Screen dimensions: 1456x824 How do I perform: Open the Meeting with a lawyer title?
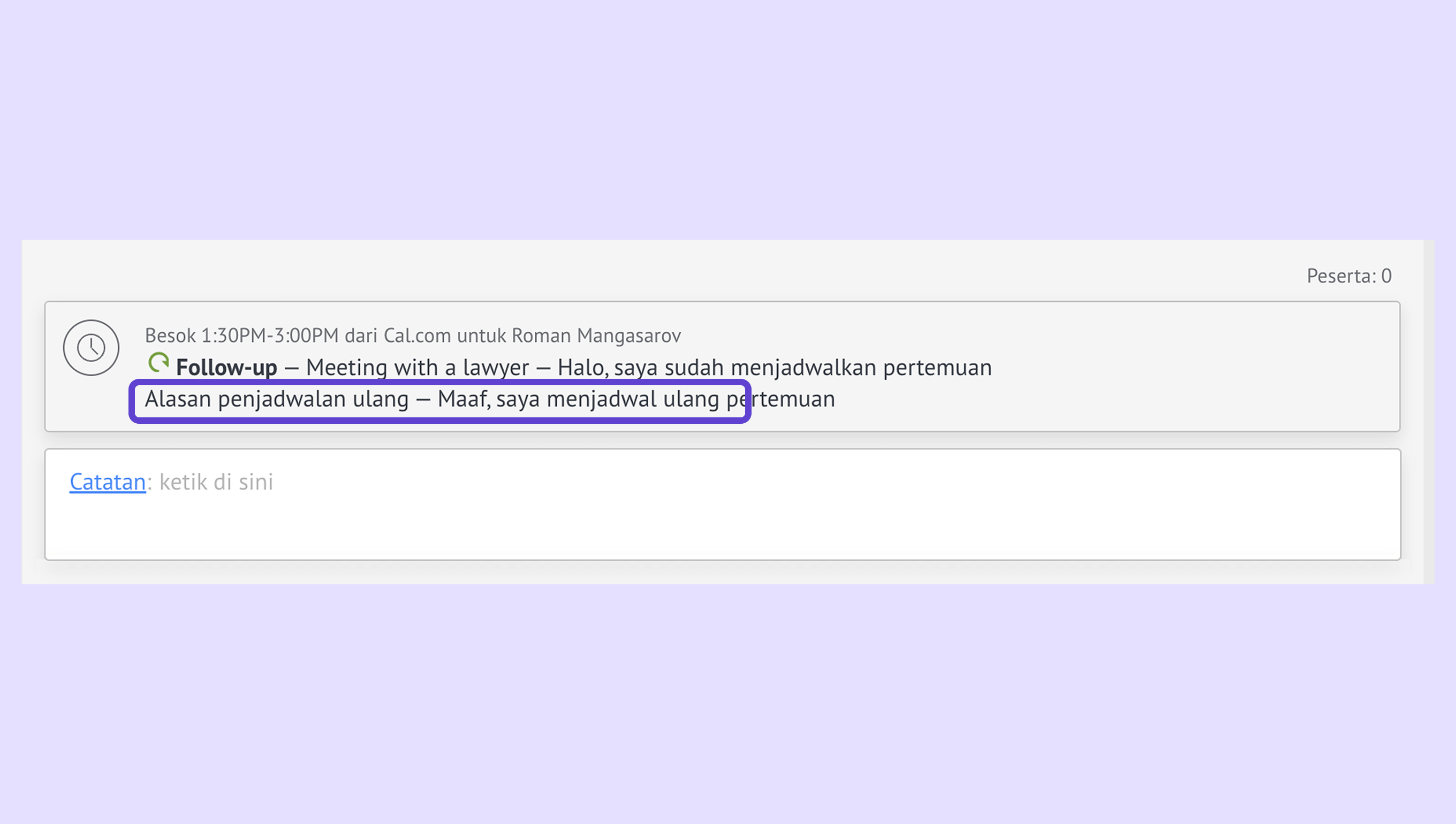coord(417,367)
